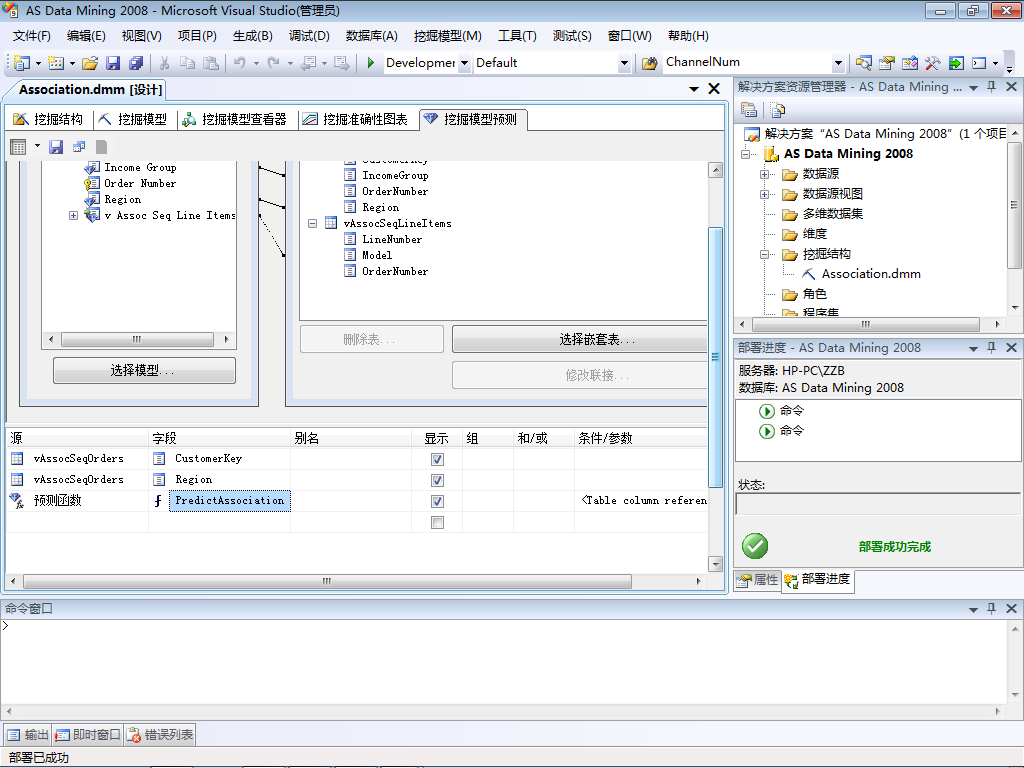Screen dimensions: 1024x768
Task: Click the Toolbox wrench toolbar icon
Action: tap(932, 63)
